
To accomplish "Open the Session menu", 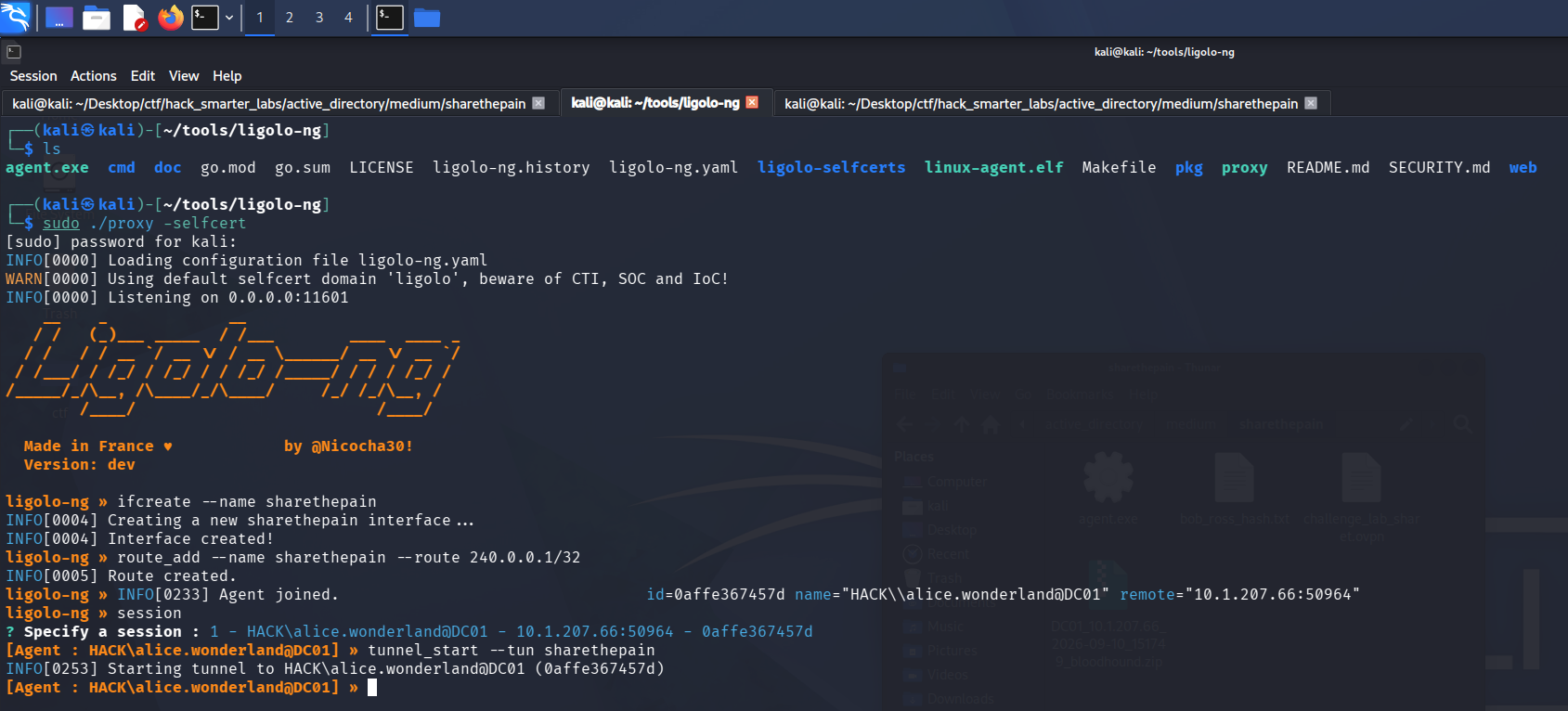I will 33,76.
